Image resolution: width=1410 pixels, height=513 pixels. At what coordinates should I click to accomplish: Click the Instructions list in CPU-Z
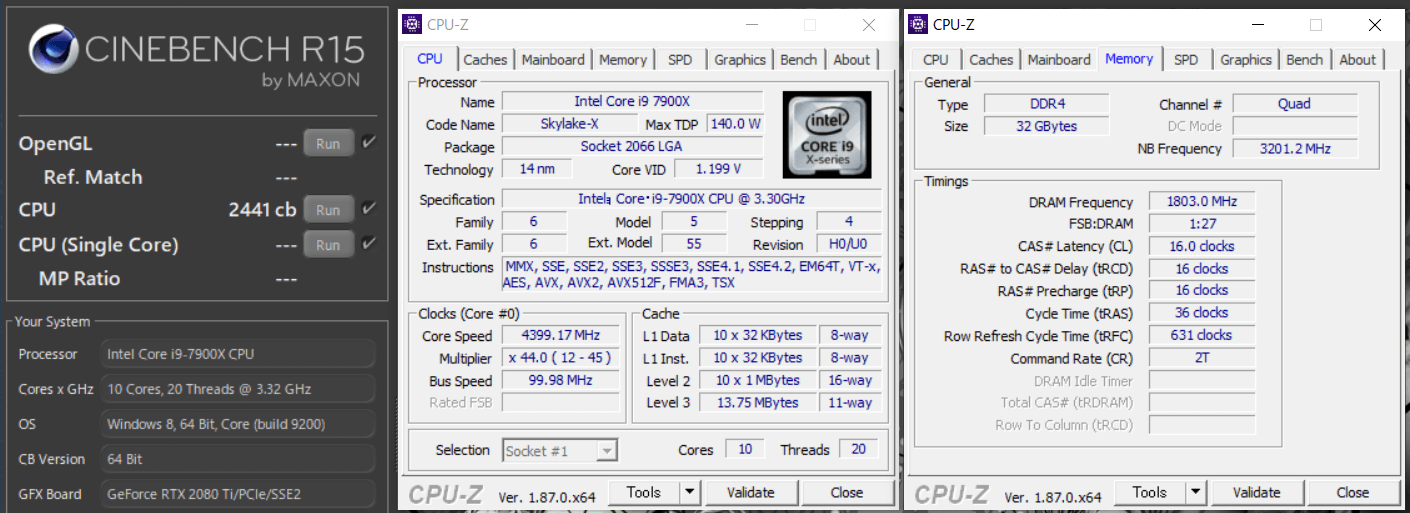692,276
